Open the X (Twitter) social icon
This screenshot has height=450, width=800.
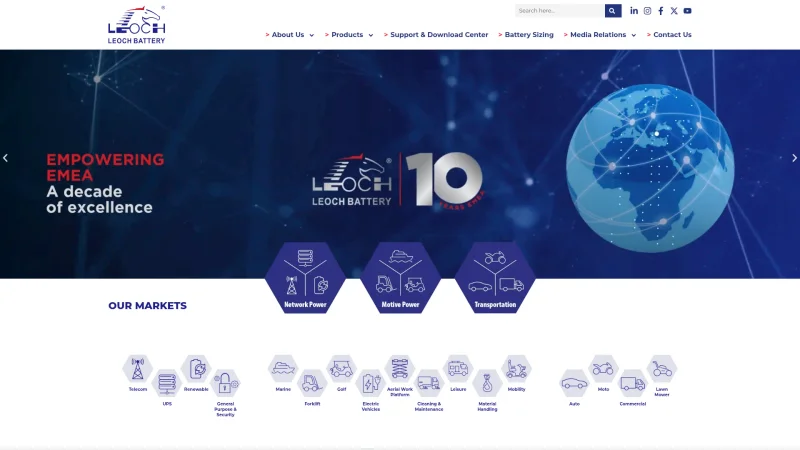pyautogui.click(x=674, y=11)
